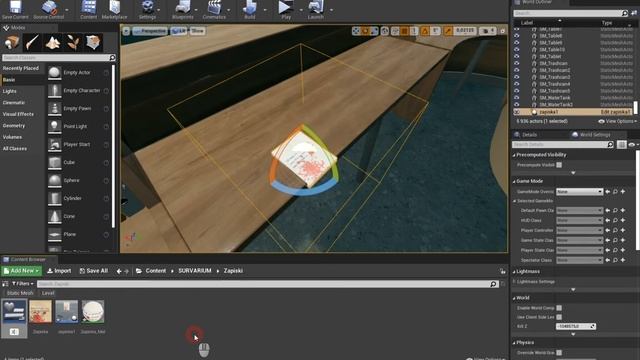This screenshot has height=360, width=640.
Task: Start Play in editor
Action: coord(286,8)
